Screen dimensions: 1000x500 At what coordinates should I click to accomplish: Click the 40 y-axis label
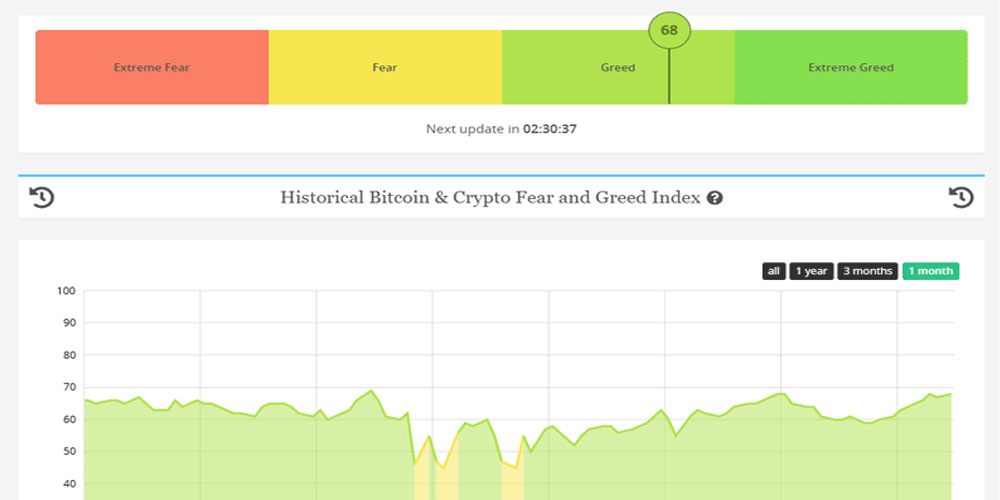pos(69,483)
